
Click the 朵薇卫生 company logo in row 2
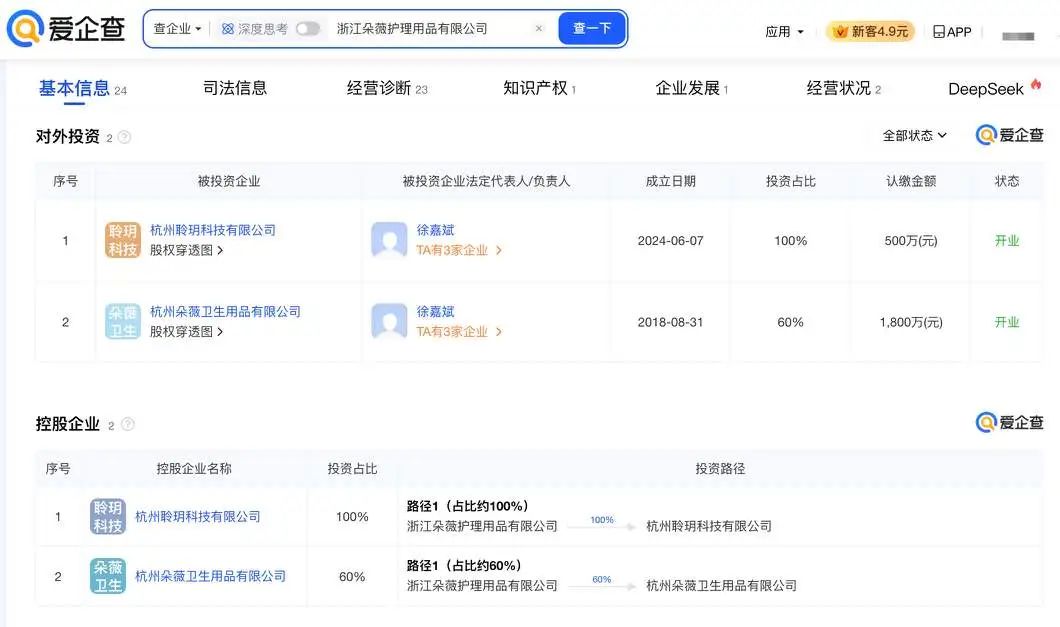tap(122, 321)
